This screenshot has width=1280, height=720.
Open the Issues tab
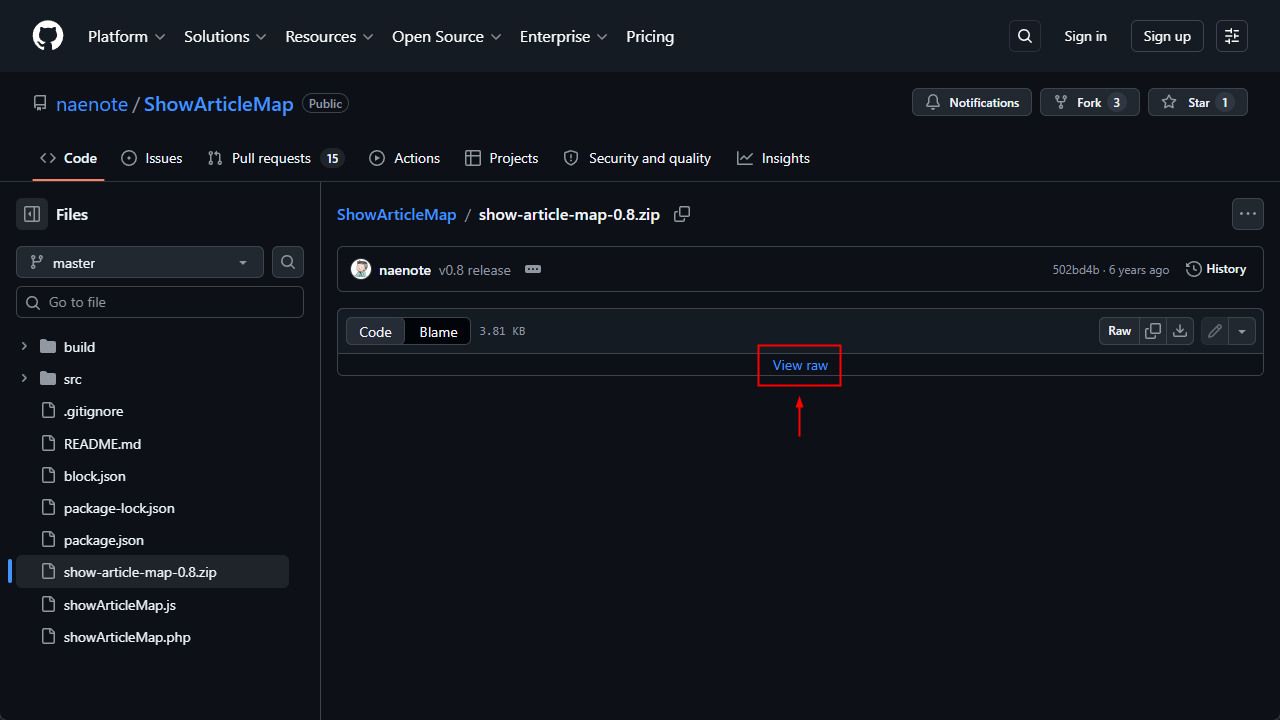(x=152, y=158)
